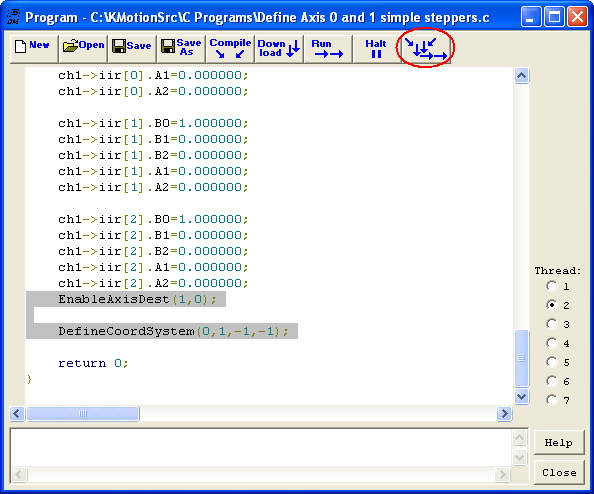
Task: Run the program
Action: [x=328, y=48]
